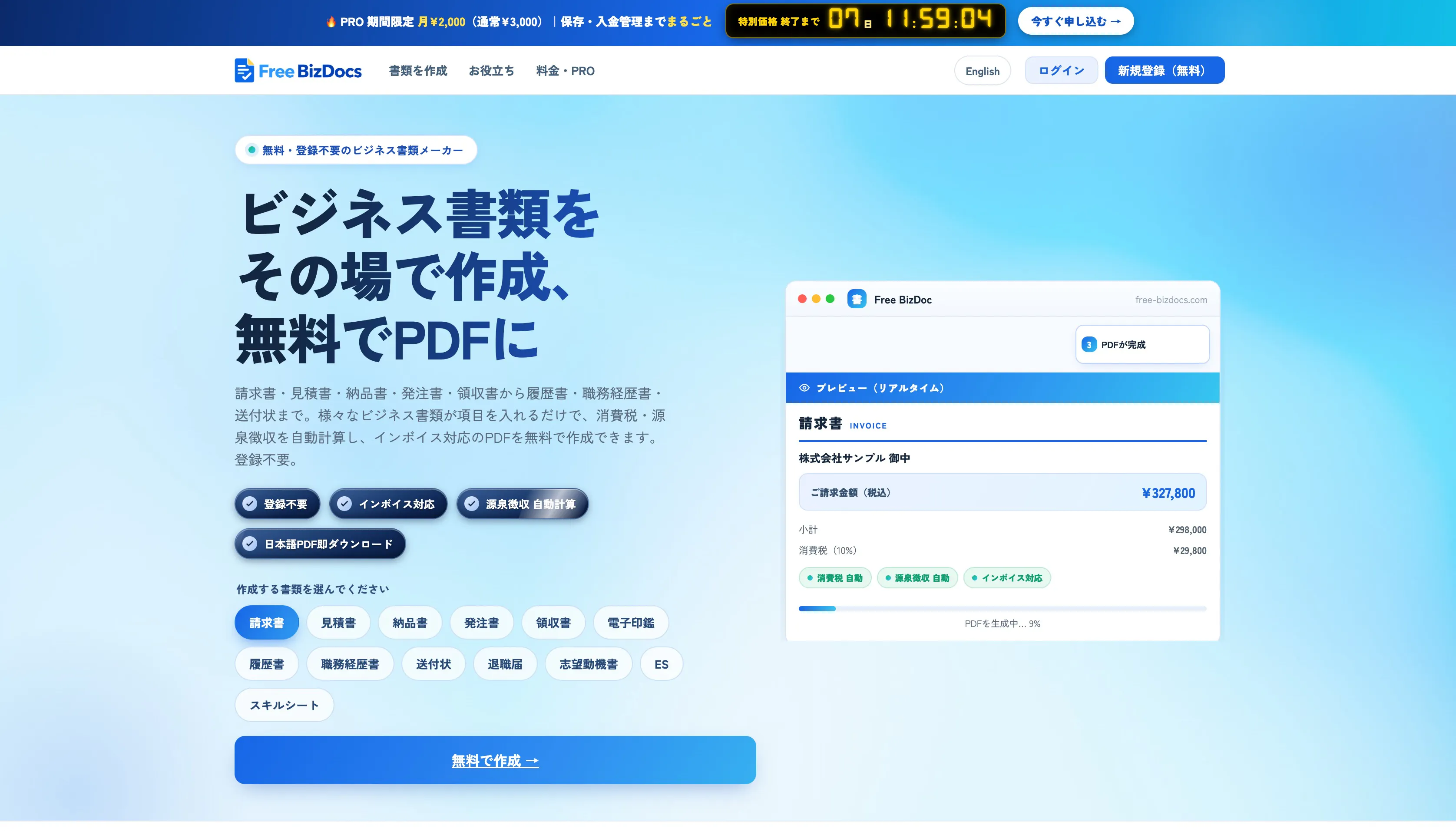Screen dimensions: 1456x831
Task: Click the Free BizDocs wordmark
Action: tap(310, 71)
